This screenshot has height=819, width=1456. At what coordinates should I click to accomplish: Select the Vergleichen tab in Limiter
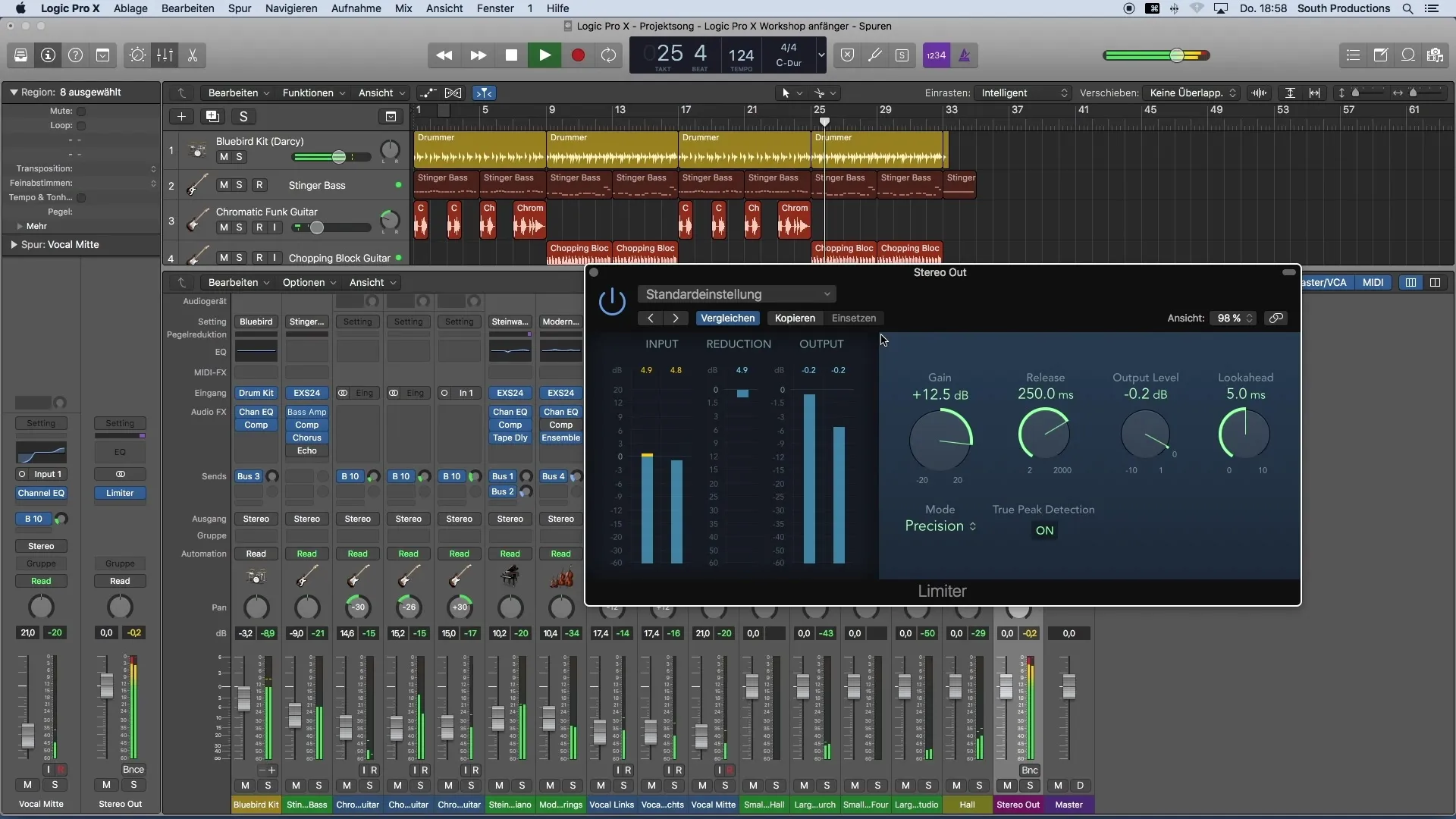727,318
